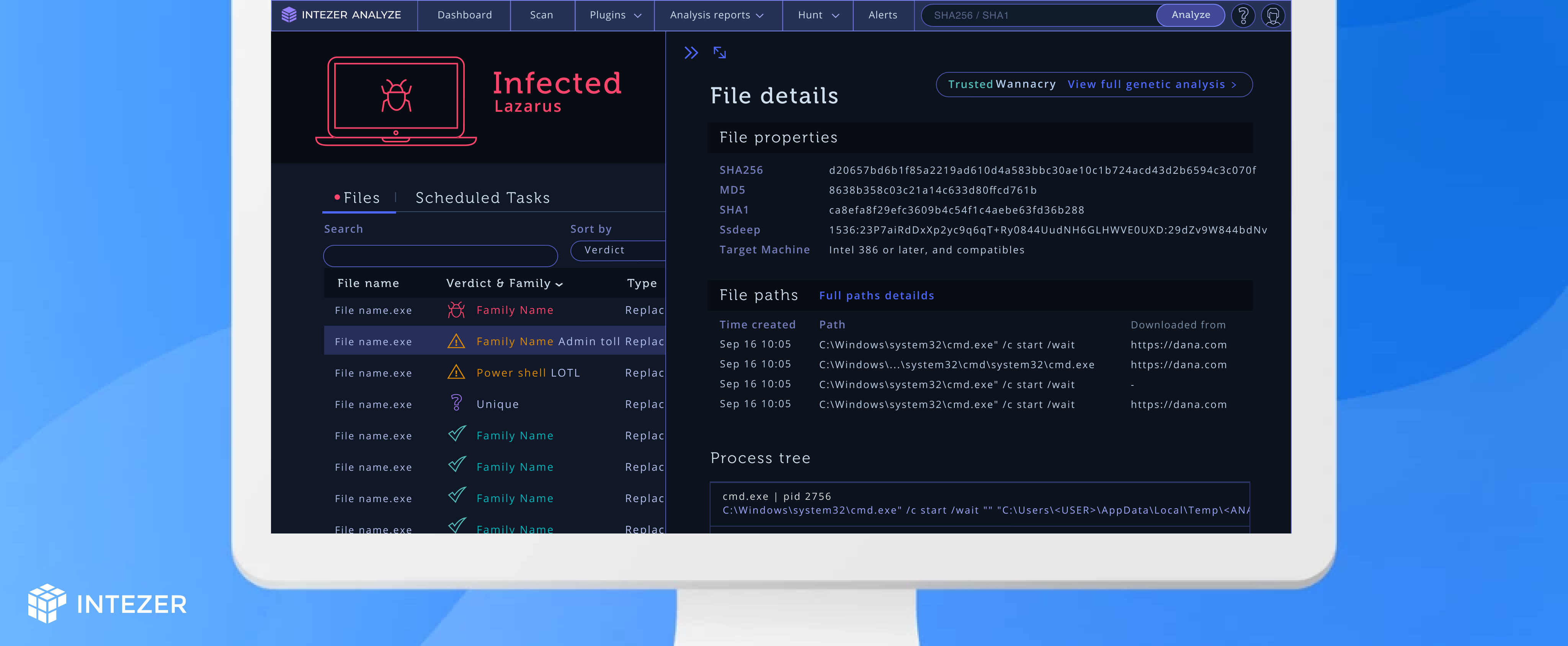Screen dimensions: 1568x646
Task: Click the user profile icon
Action: [1273, 15]
